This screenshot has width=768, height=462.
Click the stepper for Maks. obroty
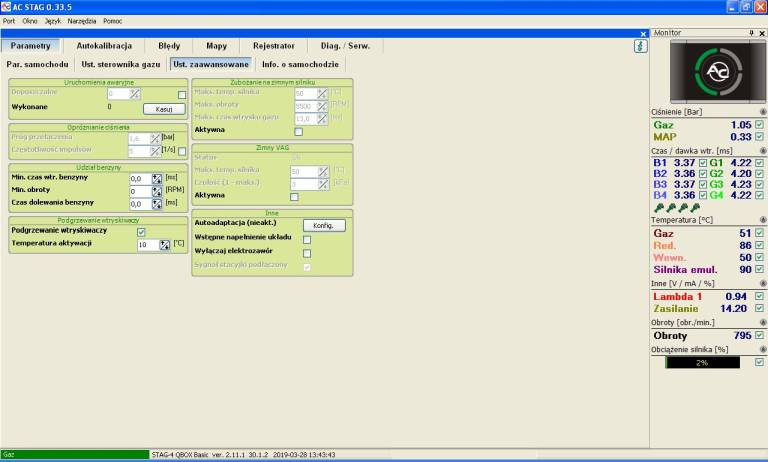tap(322, 106)
